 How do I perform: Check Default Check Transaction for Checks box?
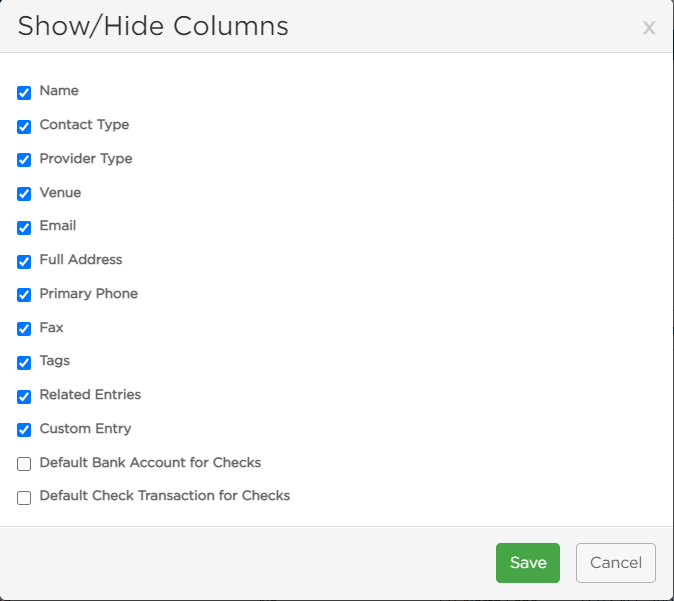pyautogui.click(x=24, y=498)
